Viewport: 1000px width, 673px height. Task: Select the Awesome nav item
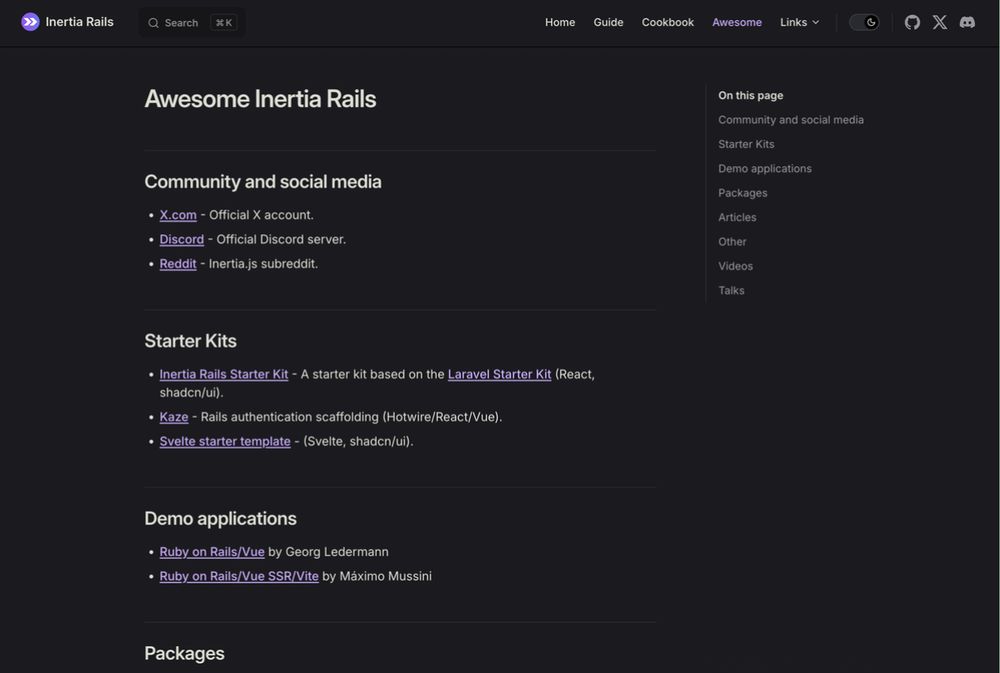click(x=737, y=22)
